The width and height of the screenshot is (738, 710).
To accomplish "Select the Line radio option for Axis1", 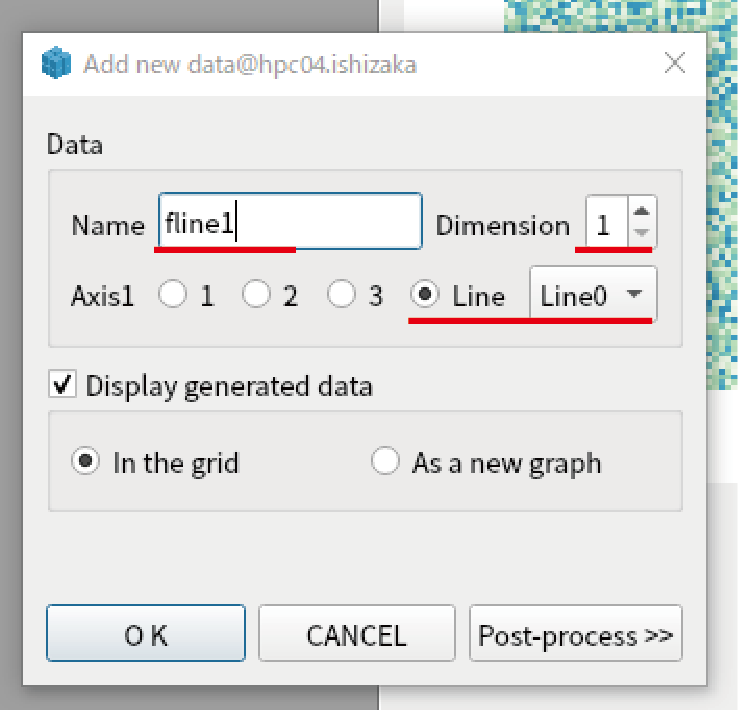I will click(x=425, y=294).
